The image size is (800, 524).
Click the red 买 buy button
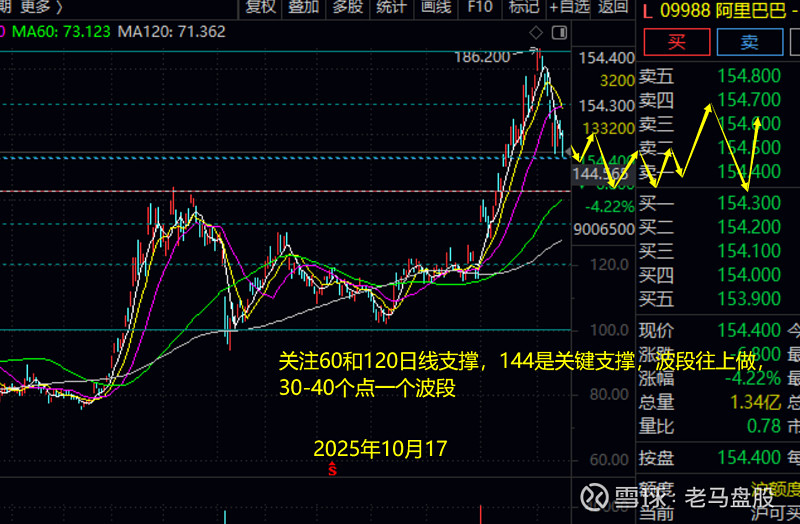click(x=677, y=42)
